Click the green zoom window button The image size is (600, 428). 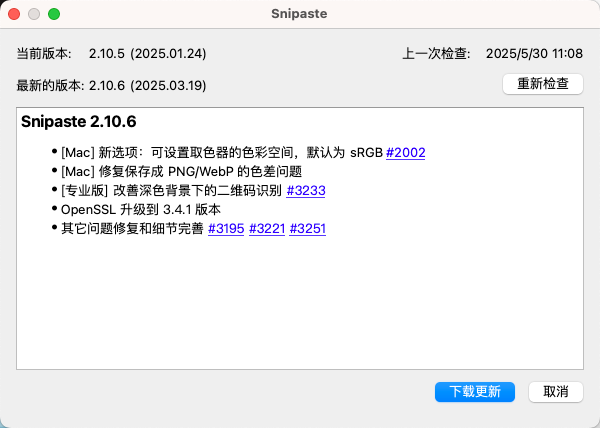[54, 15]
